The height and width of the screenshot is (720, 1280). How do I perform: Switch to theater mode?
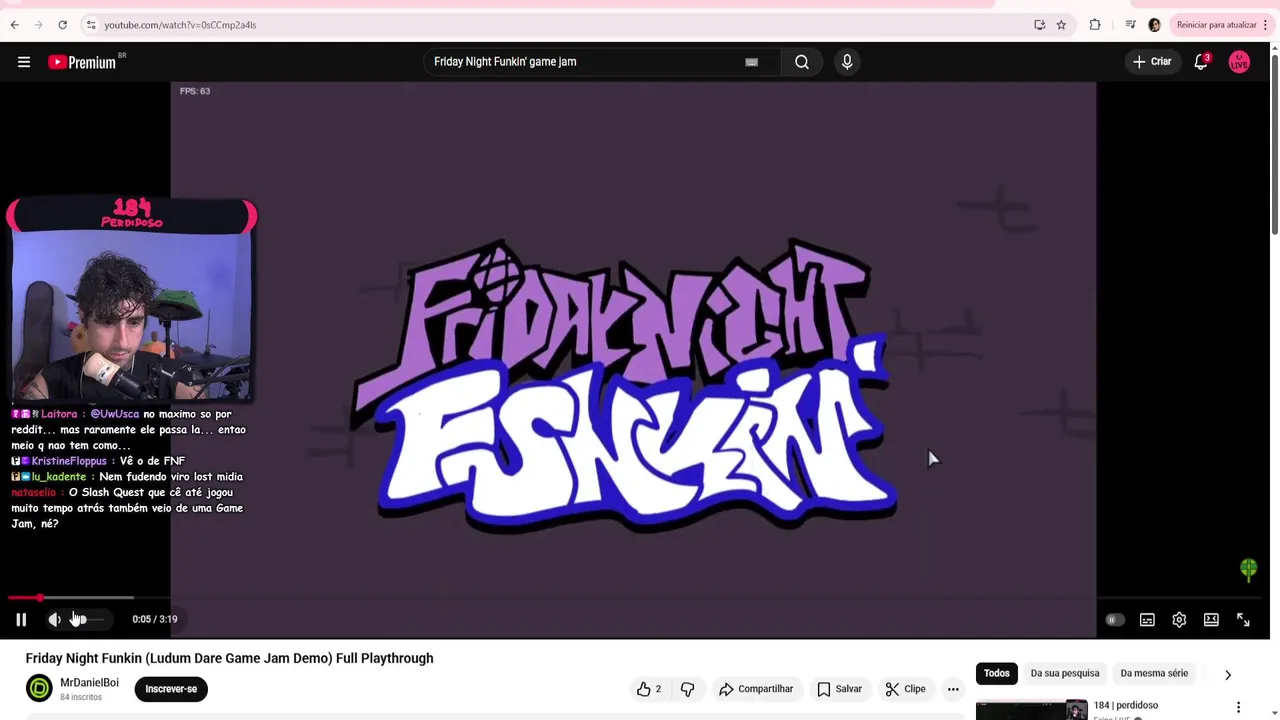pyautogui.click(x=1211, y=620)
